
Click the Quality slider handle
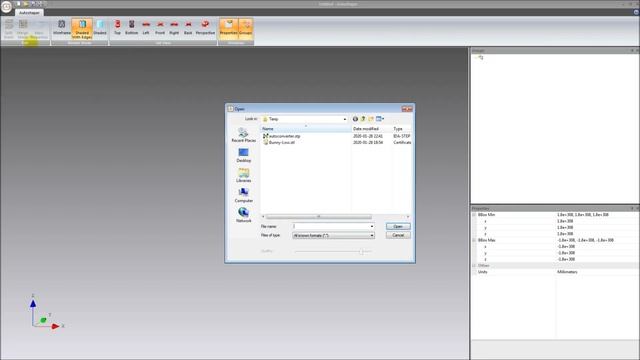click(x=361, y=251)
